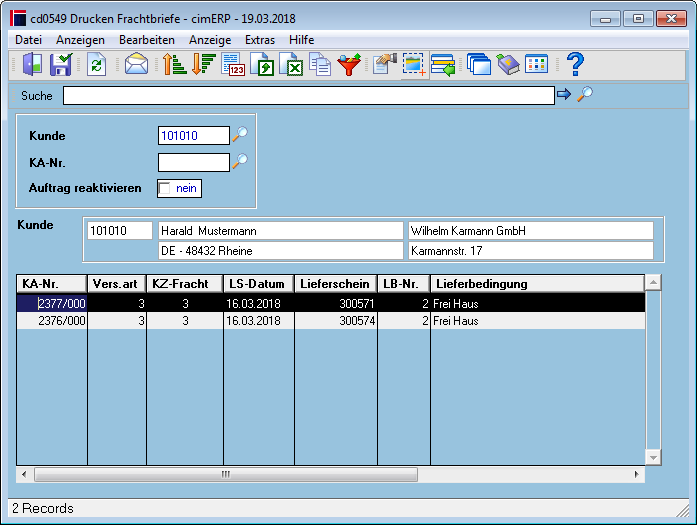Open the red funnel filter icon
The height and width of the screenshot is (525, 697).
coord(349,64)
